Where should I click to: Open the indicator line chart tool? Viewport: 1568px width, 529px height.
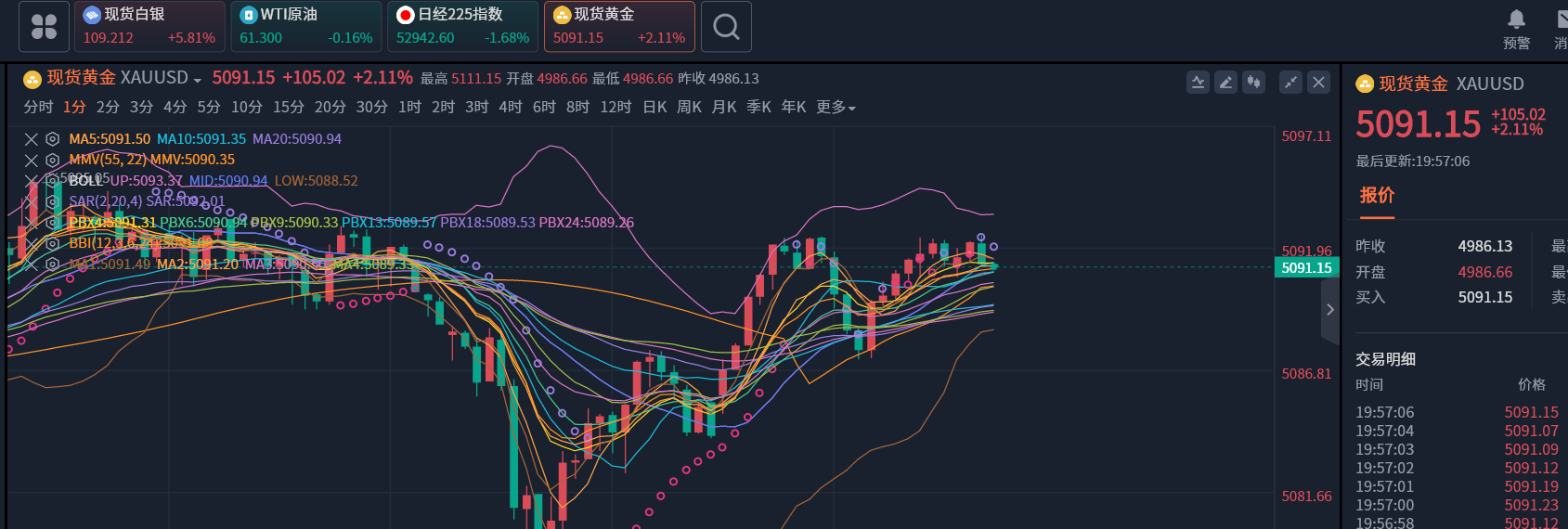pos(1198,83)
